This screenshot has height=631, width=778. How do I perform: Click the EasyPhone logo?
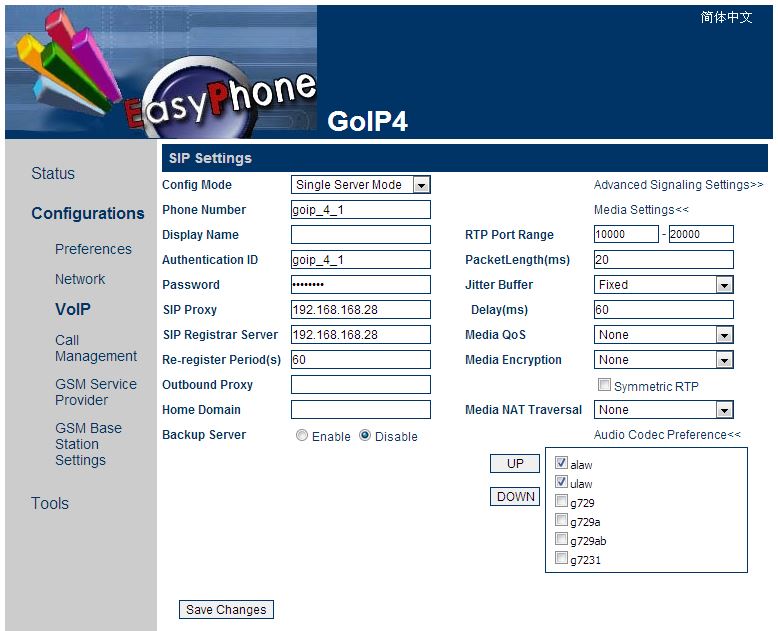(x=161, y=72)
